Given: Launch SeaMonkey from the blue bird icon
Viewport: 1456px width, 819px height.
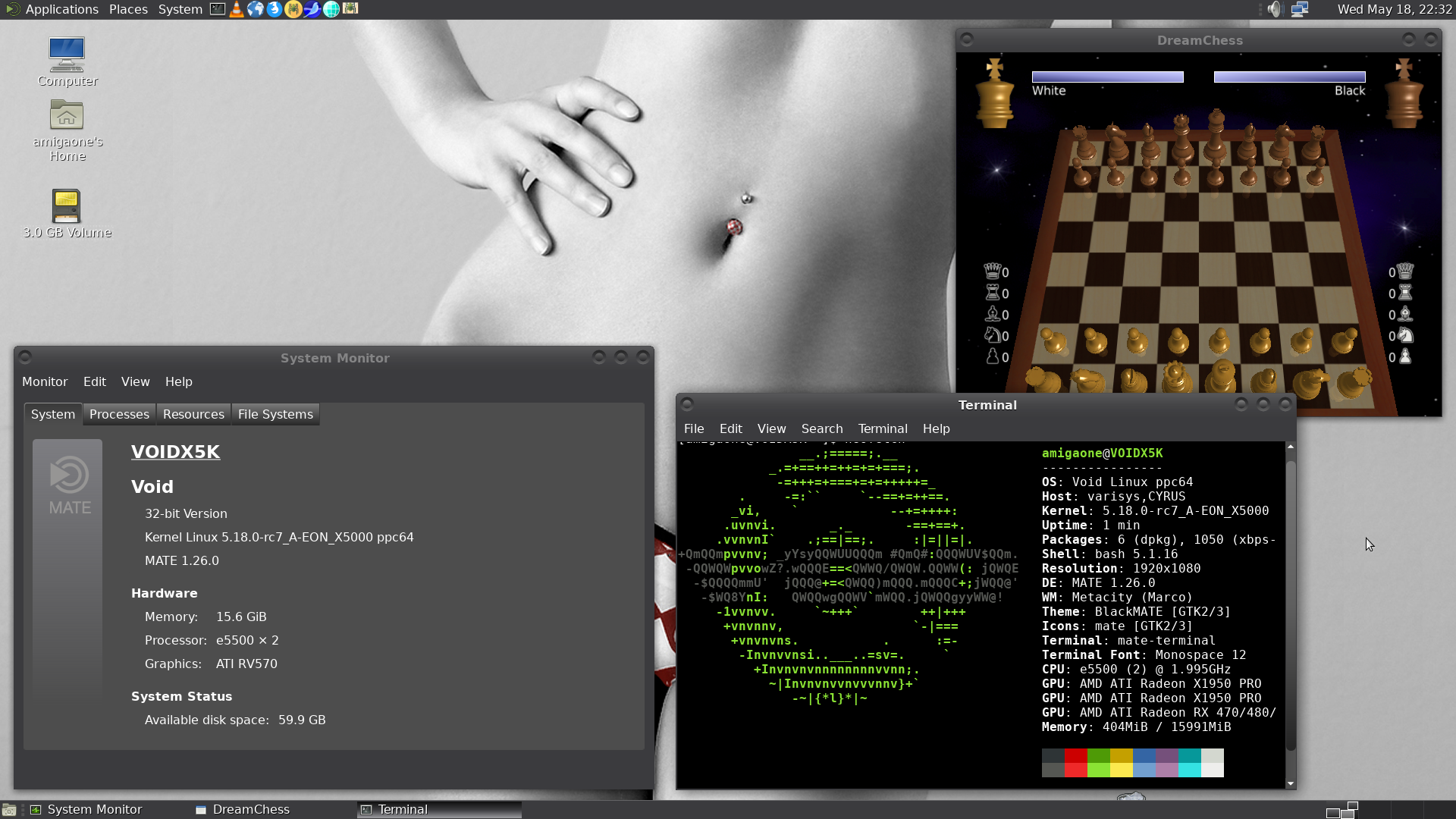Looking at the screenshot, I should coord(312,9).
